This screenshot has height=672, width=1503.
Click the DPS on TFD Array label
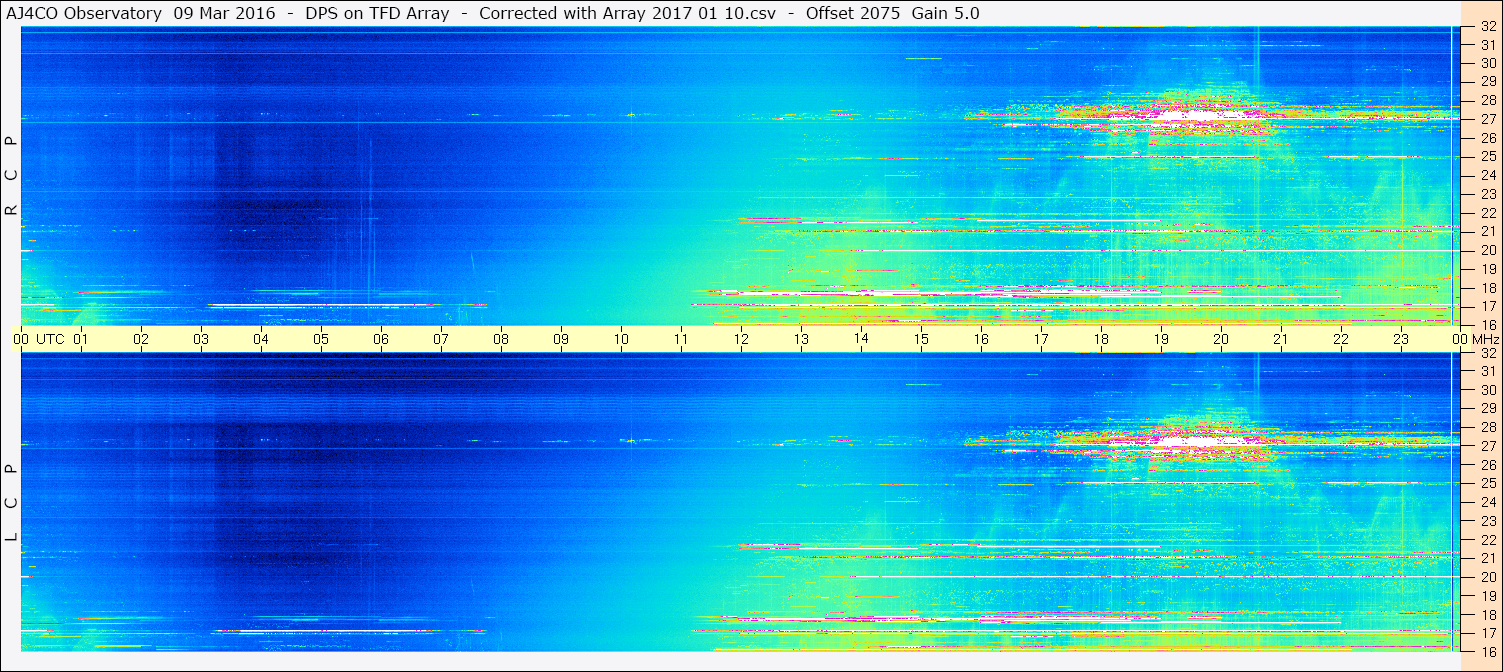[377, 14]
